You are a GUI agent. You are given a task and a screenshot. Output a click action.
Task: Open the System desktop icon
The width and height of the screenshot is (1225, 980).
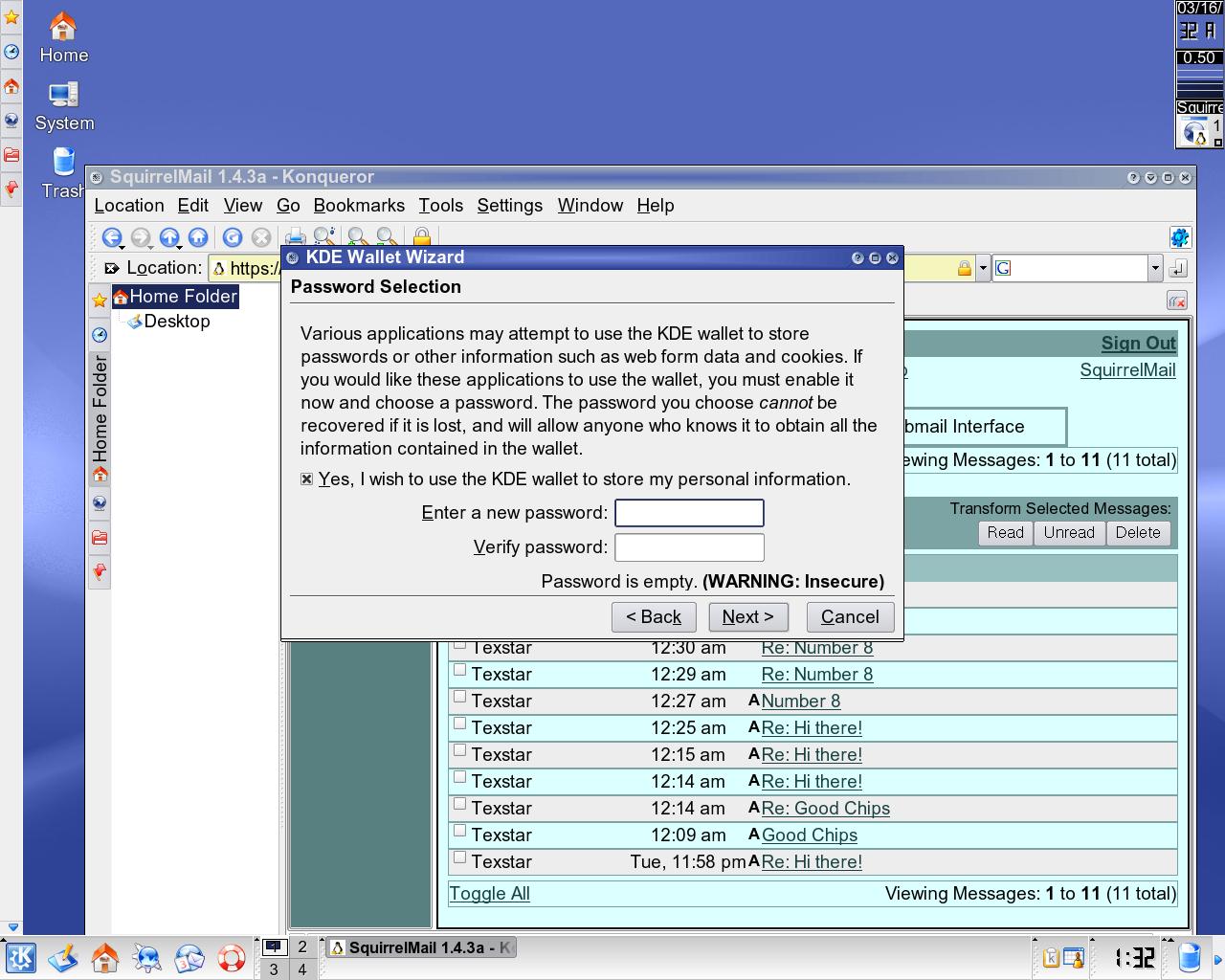(x=64, y=105)
